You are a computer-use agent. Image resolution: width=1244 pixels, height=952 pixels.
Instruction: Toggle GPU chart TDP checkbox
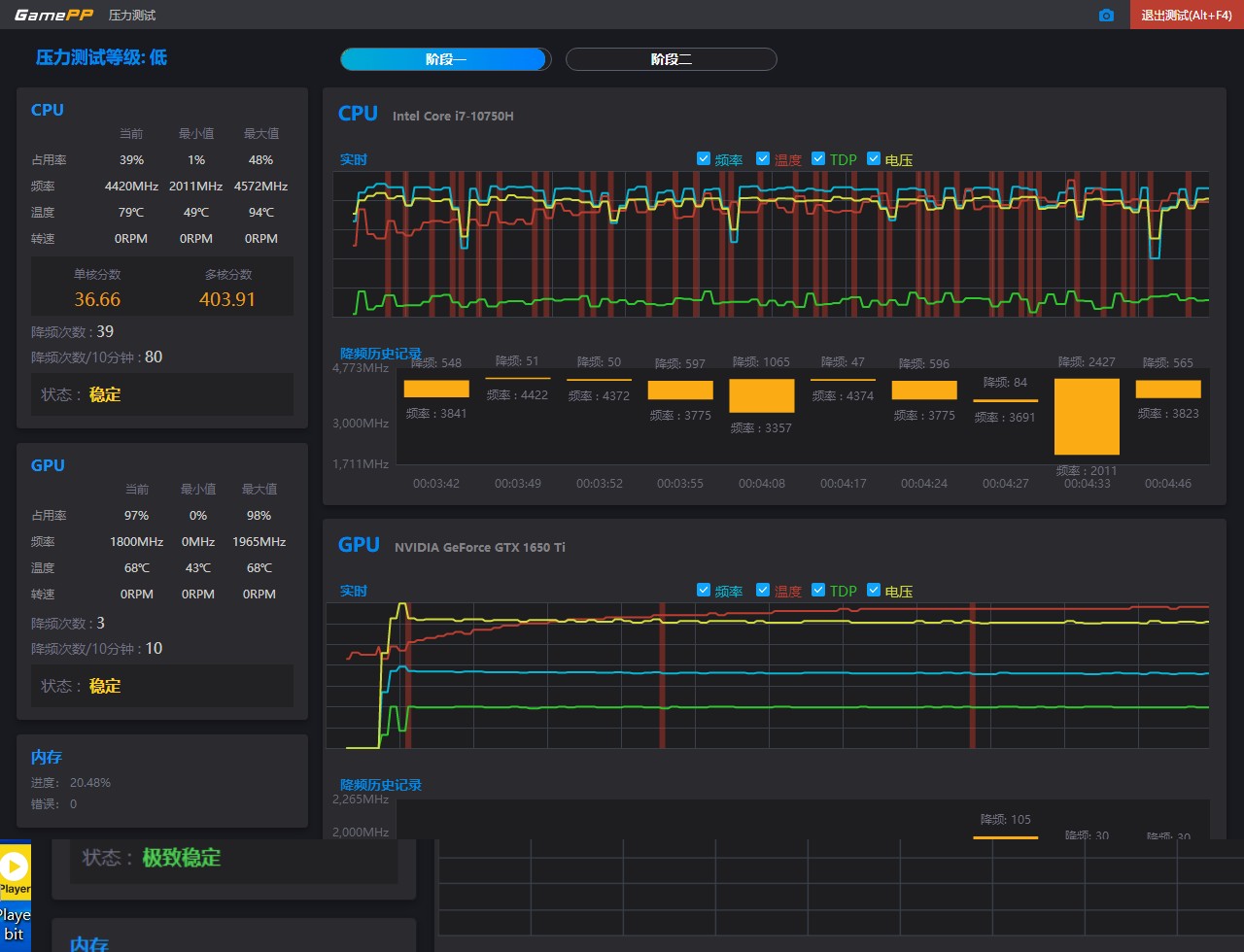click(x=818, y=591)
